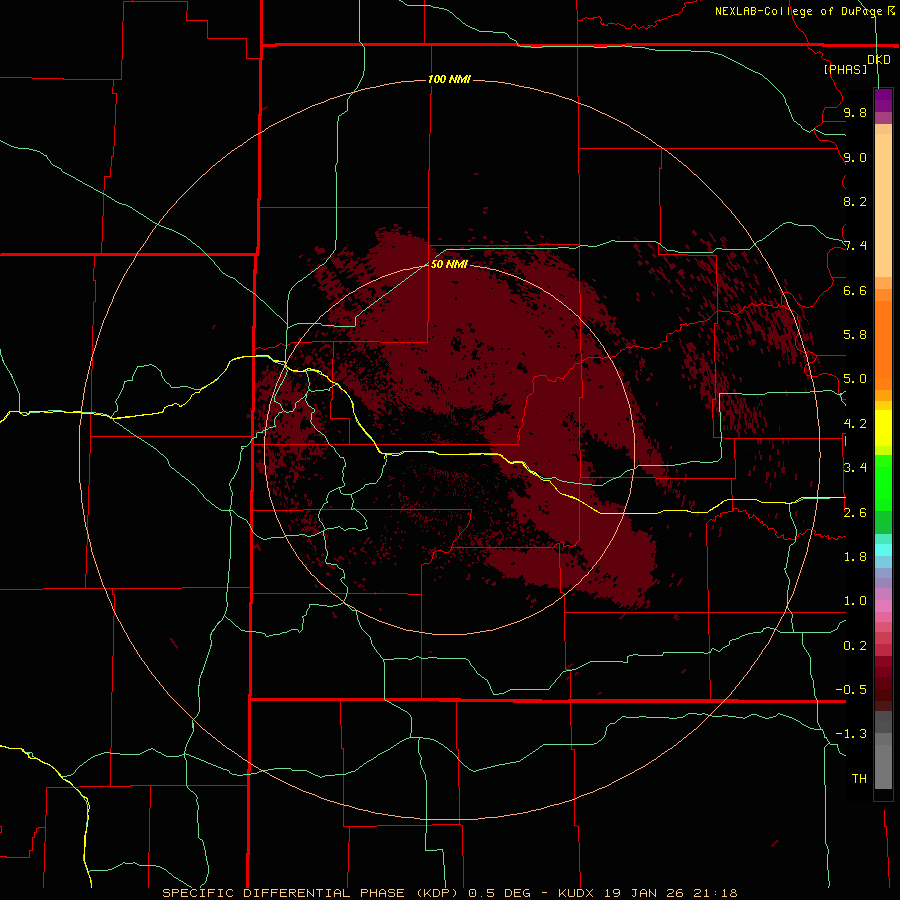Click the -0.5 value on the color scale
Image resolution: width=900 pixels, height=900 pixels.
[851, 689]
